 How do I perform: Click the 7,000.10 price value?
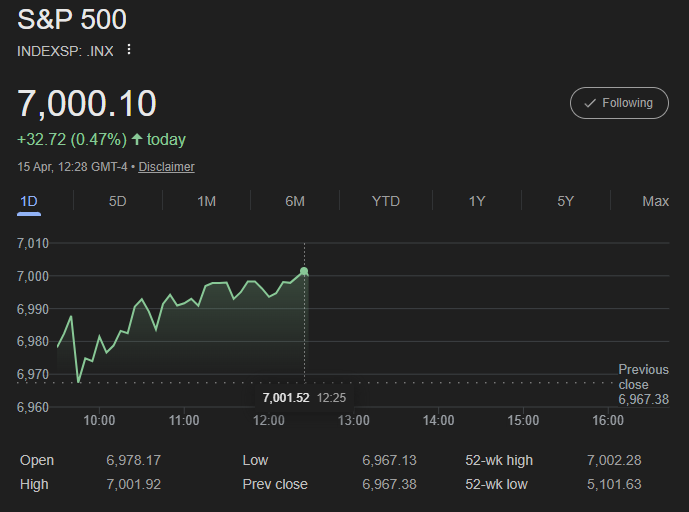[87, 104]
